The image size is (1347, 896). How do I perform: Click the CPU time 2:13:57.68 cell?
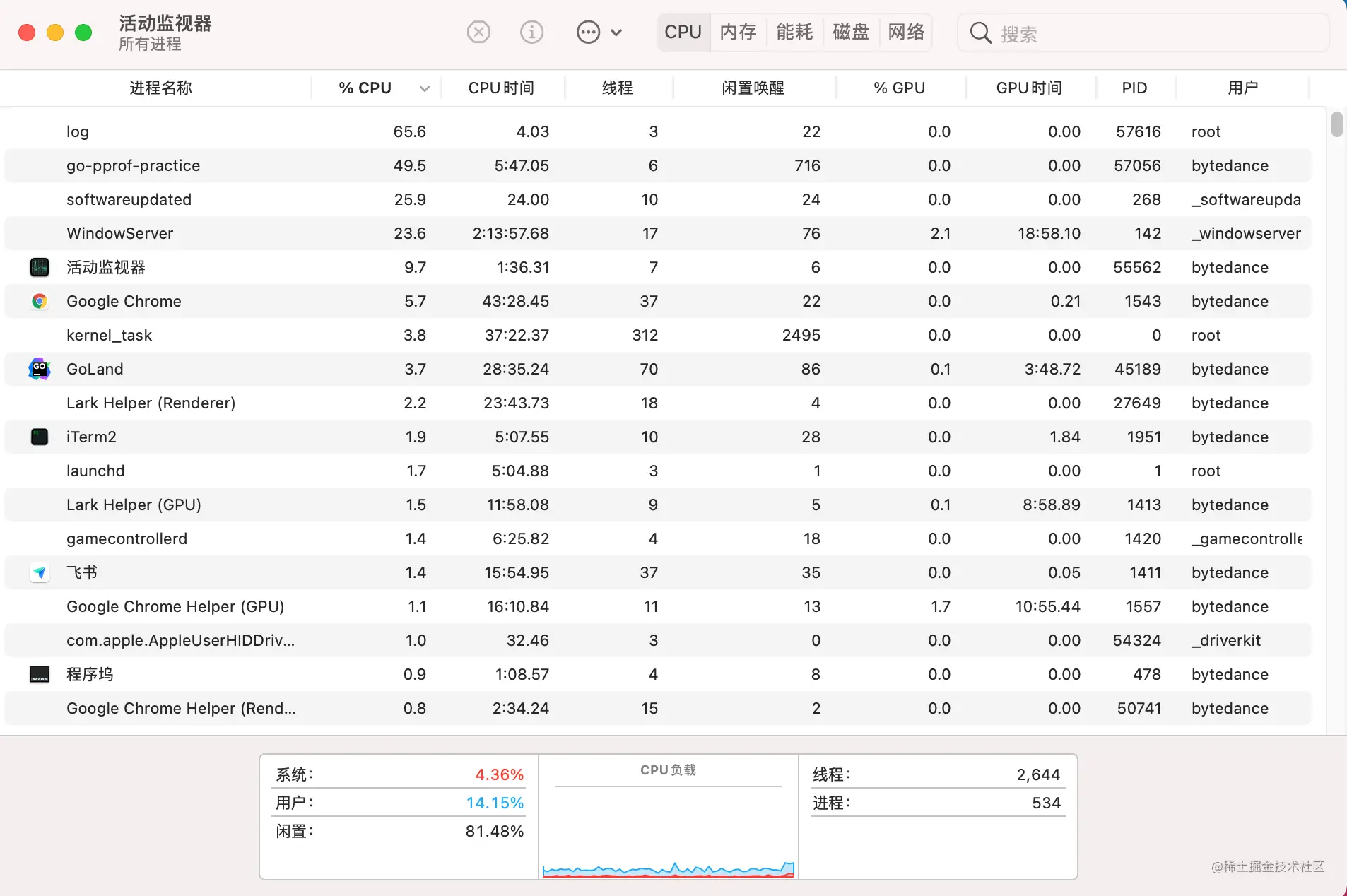click(x=511, y=233)
